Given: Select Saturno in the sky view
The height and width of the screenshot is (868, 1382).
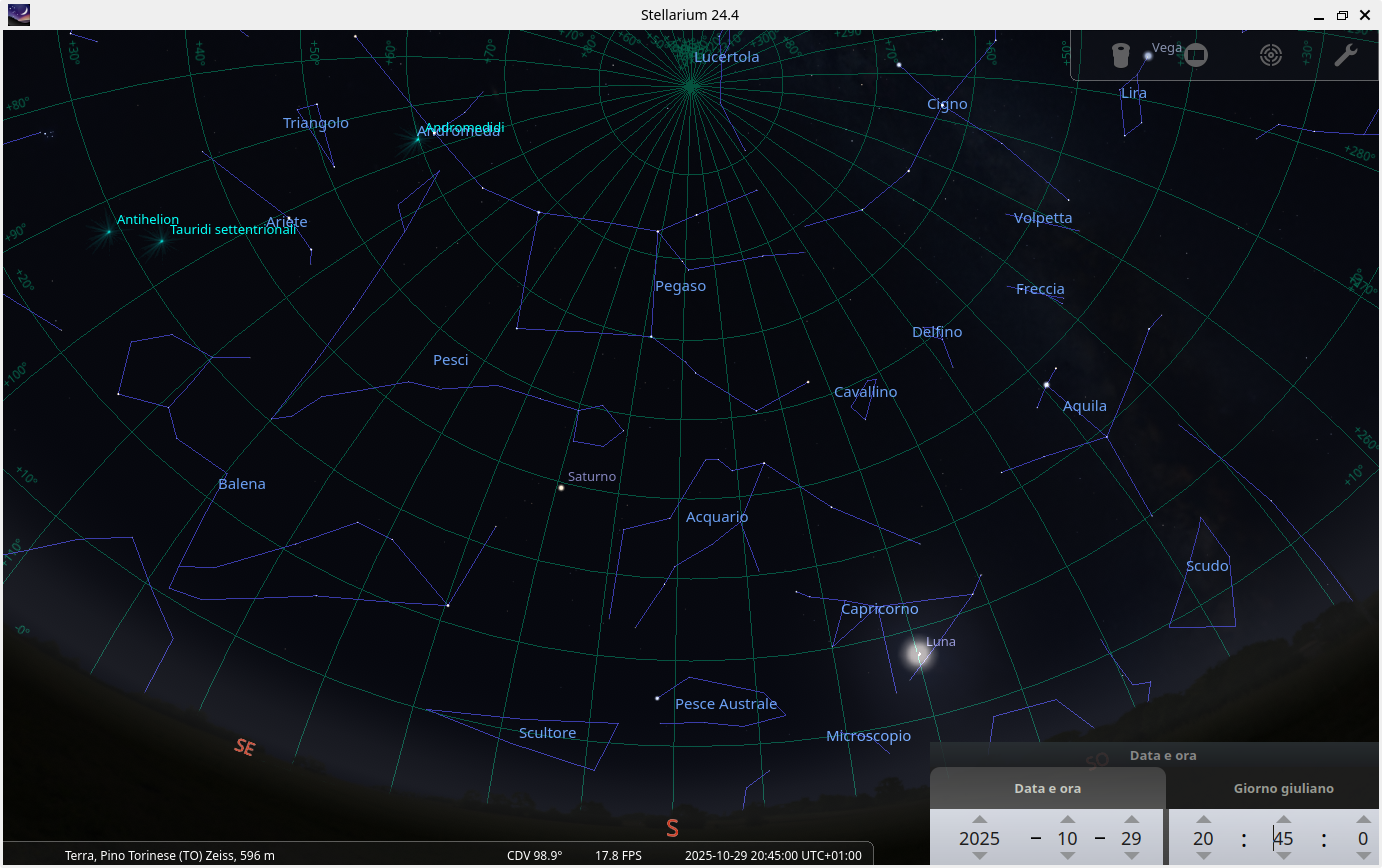Looking at the screenshot, I should pos(559,488).
